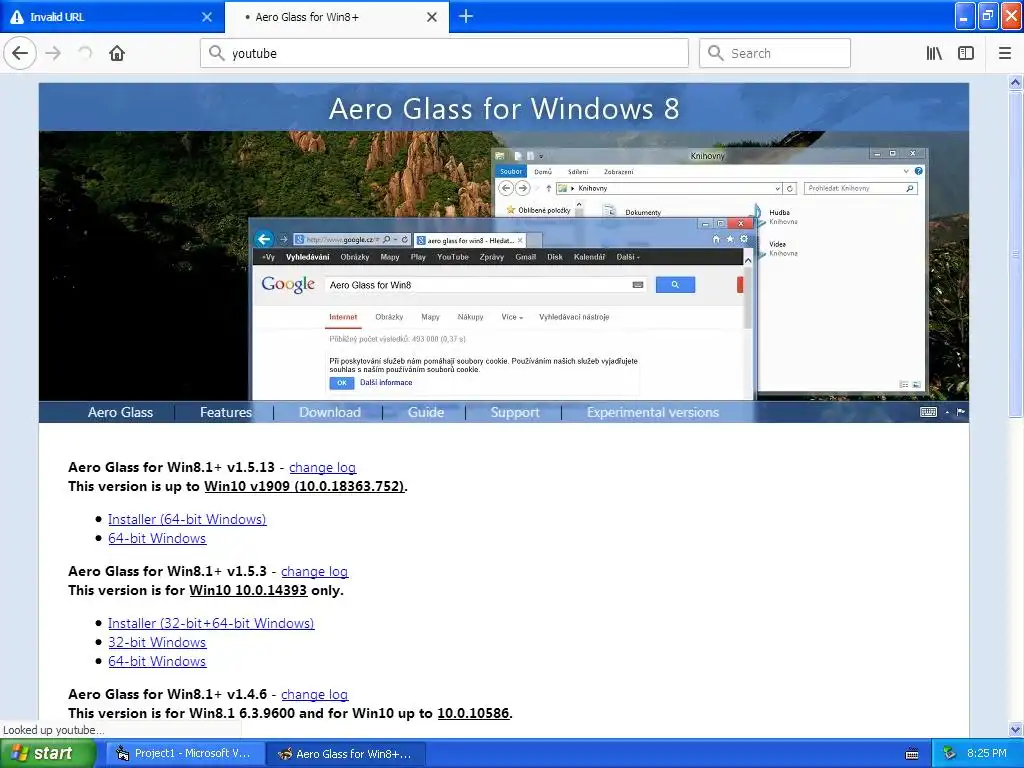Go back with the browser back arrow
Image resolution: width=1024 pixels, height=768 pixels.
pos(20,53)
